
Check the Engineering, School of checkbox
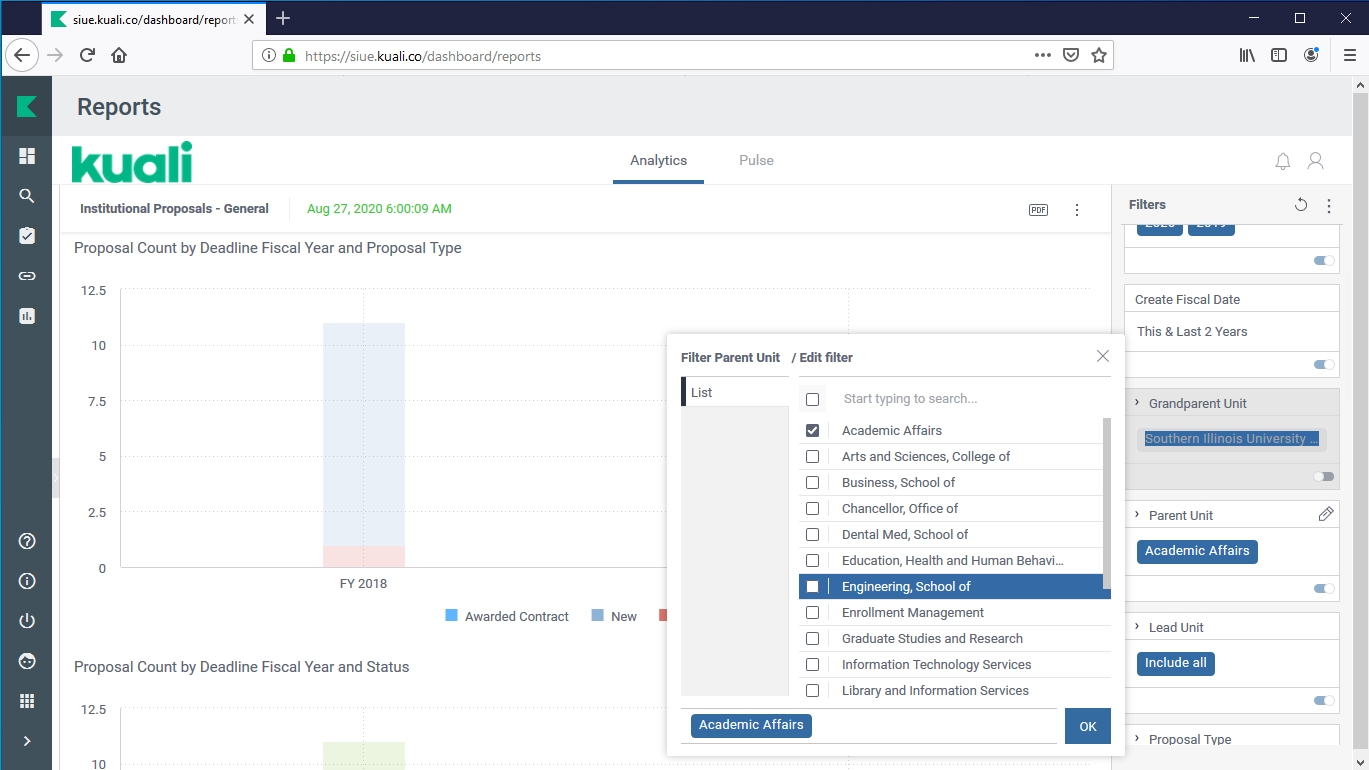point(812,587)
